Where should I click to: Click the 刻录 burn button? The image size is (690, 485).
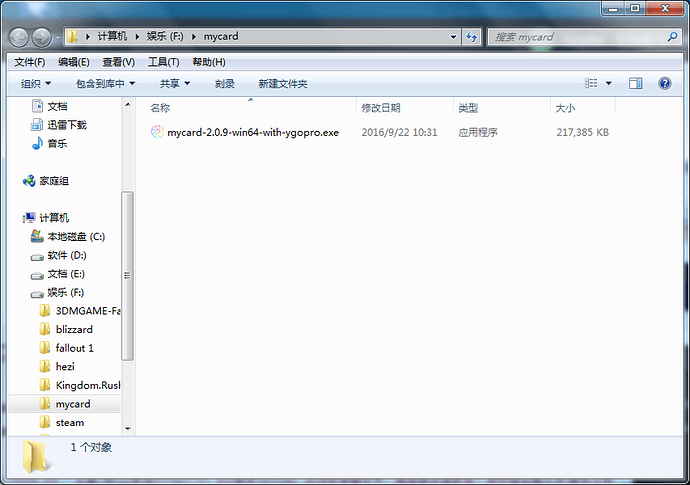(x=225, y=84)
